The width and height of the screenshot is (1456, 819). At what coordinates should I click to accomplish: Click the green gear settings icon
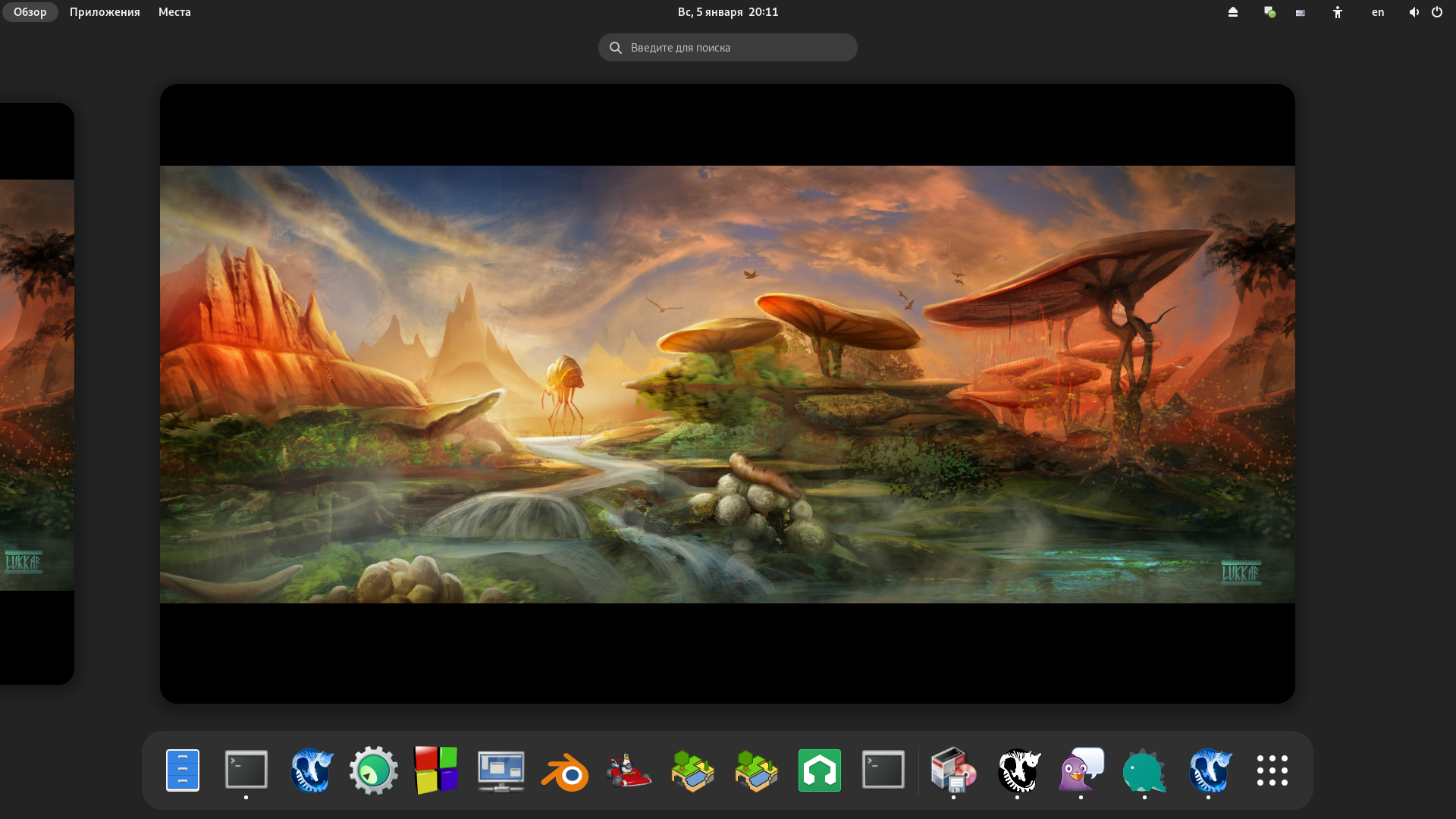coord(374,770)
